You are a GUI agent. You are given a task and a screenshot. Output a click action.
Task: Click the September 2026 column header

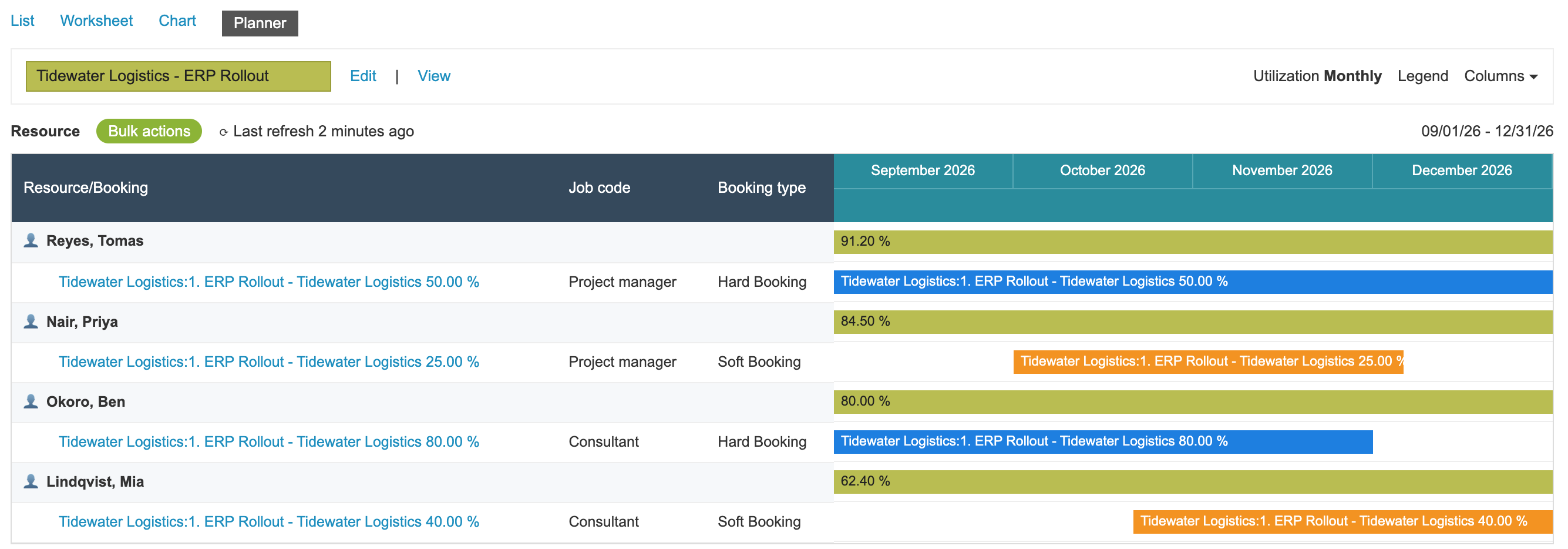(x=923, y=170)
